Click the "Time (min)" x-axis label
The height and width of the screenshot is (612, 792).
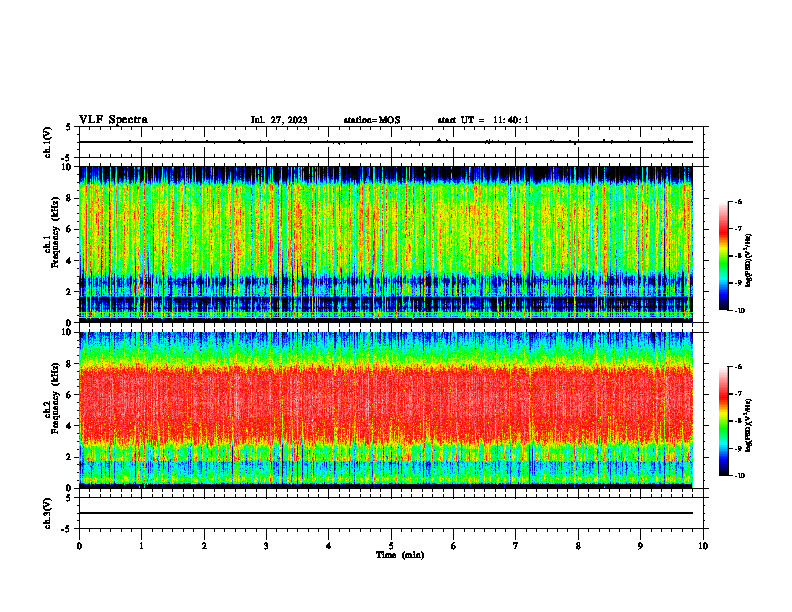pos(400,555)
